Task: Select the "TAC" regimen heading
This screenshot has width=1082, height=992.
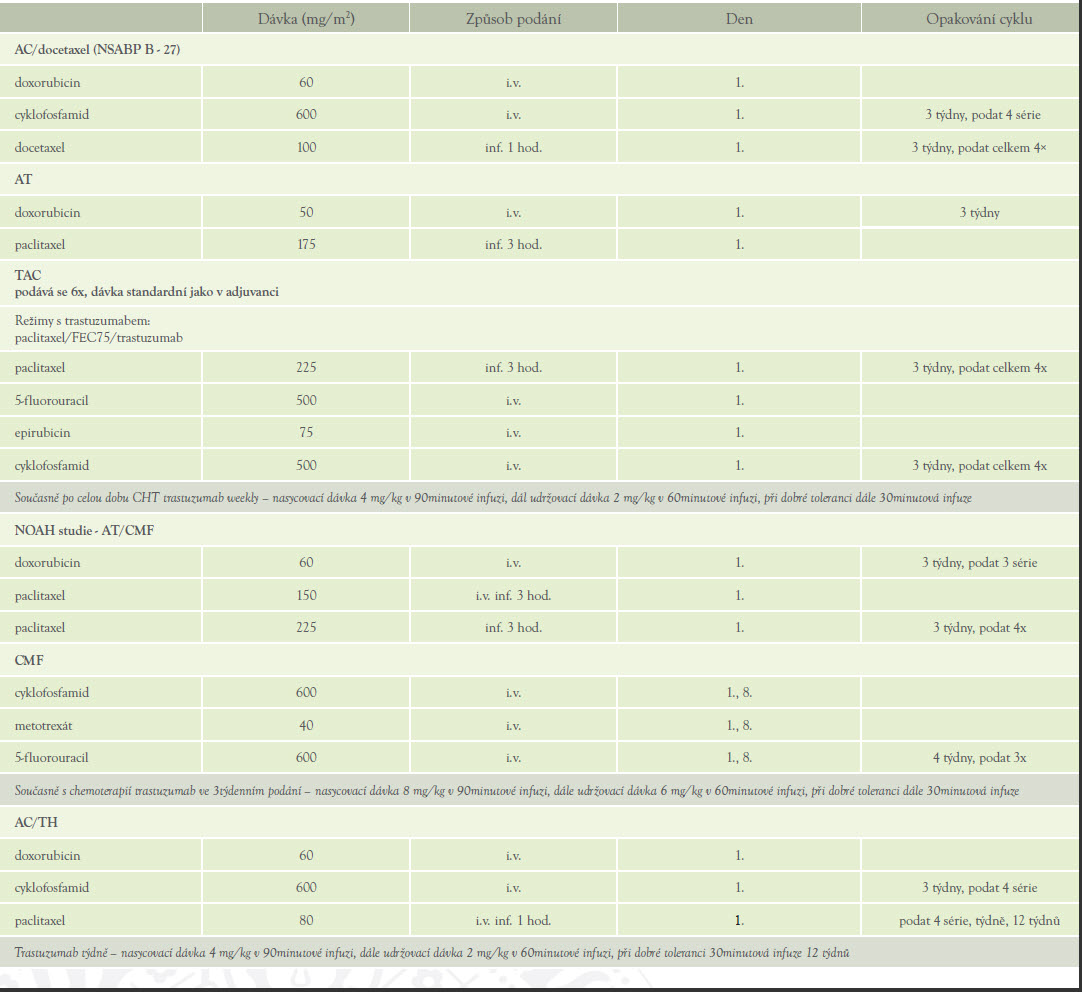Action: pos(28,273)
